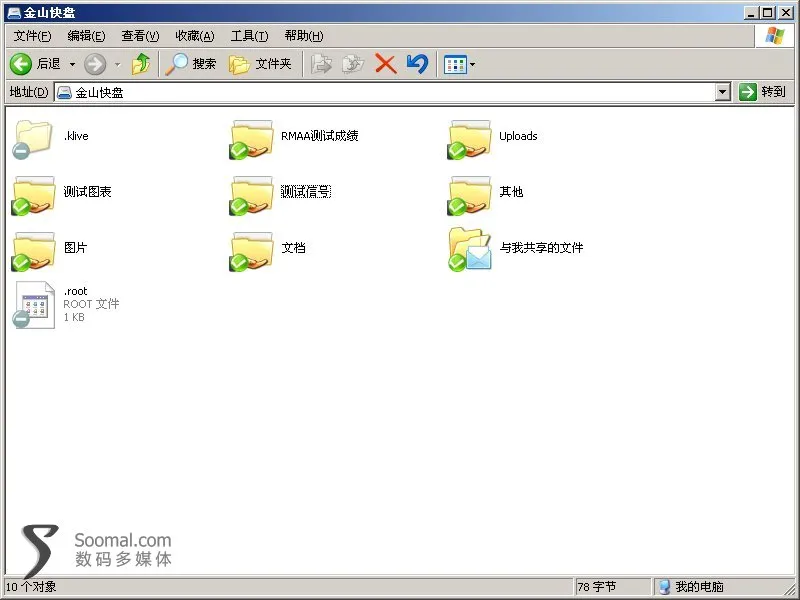Open the 文件(F) menu

32,36
